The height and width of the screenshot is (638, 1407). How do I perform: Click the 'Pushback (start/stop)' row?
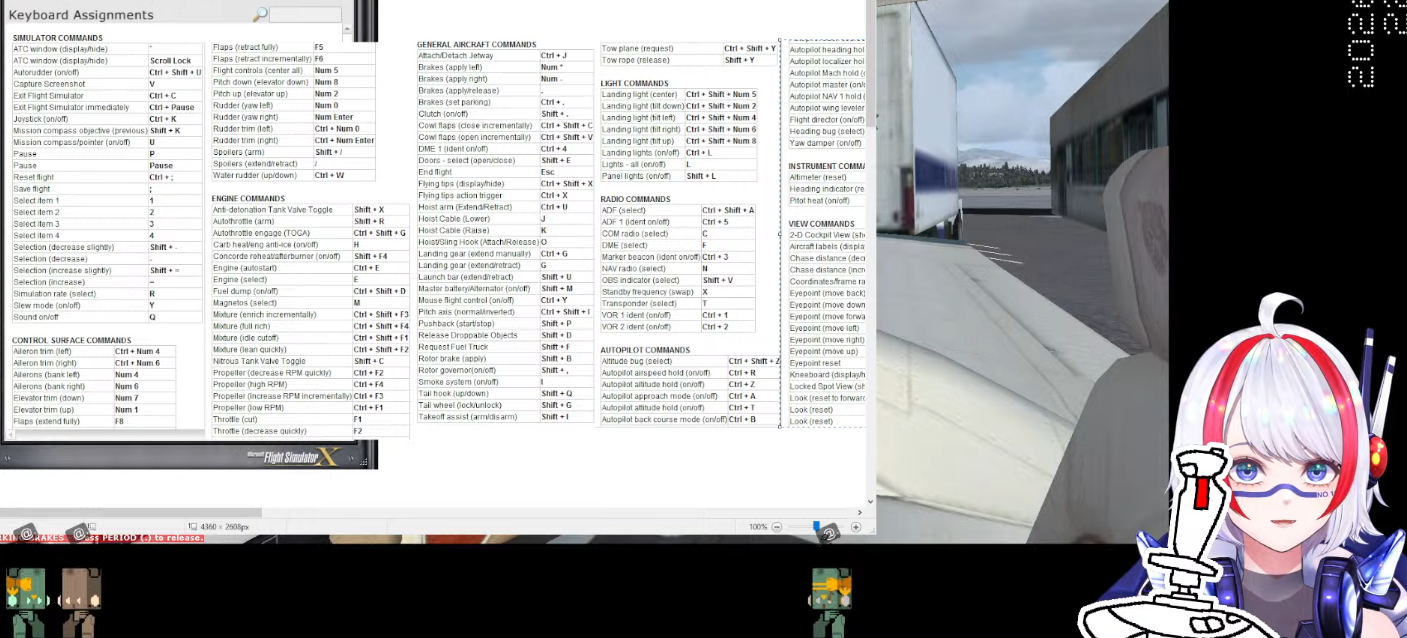(x=506, y=323)
